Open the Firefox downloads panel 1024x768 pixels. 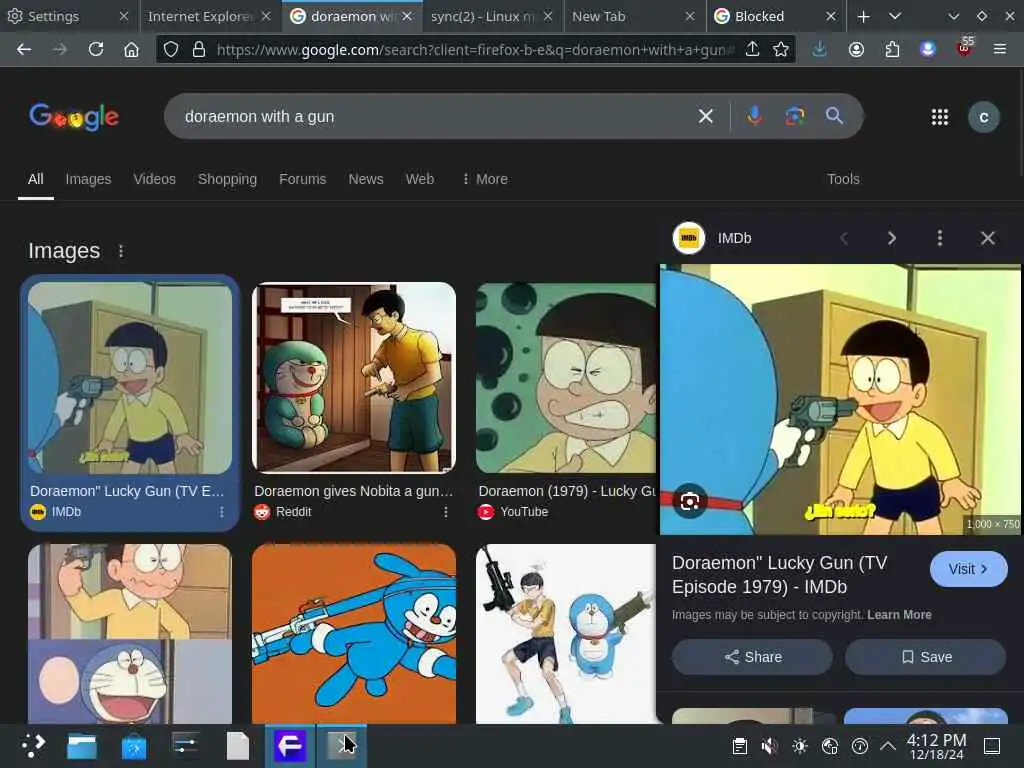click(820, 49)
